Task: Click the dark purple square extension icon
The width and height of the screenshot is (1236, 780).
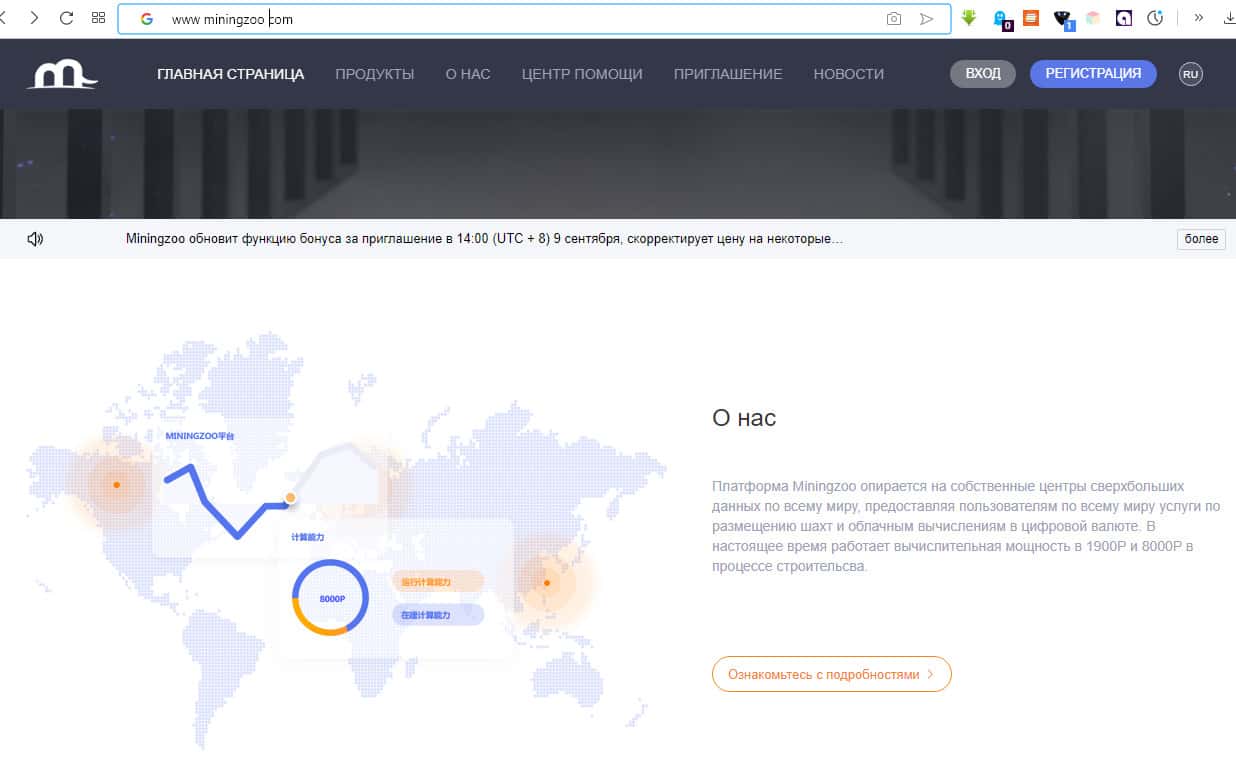Action: pos(1124,18)
